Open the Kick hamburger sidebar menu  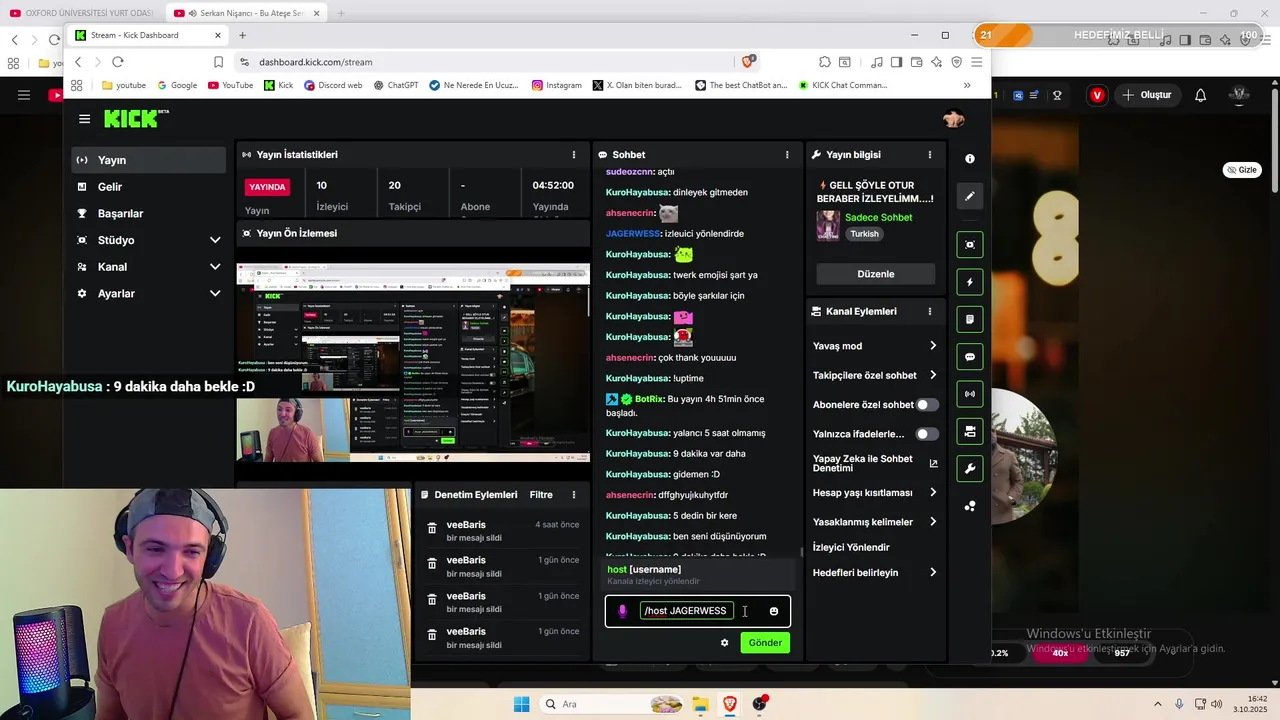tap(84, 119)
